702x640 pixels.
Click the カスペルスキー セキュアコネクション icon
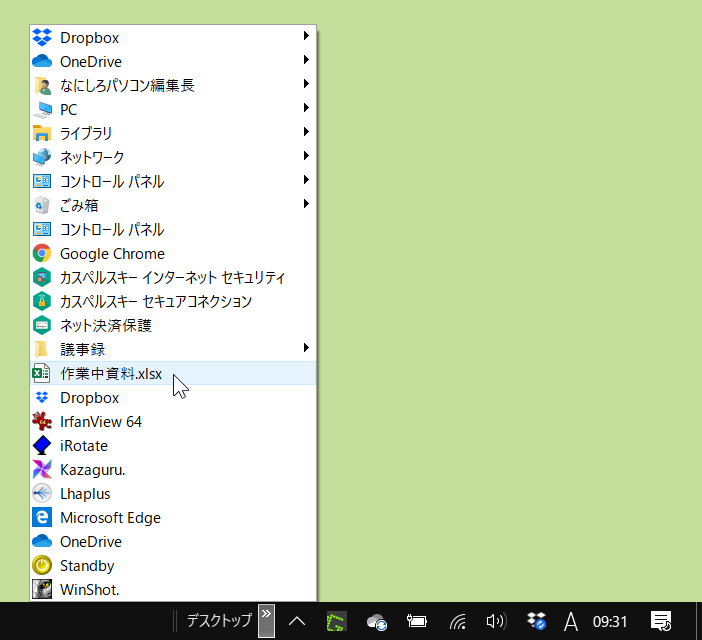click(42, 302)
